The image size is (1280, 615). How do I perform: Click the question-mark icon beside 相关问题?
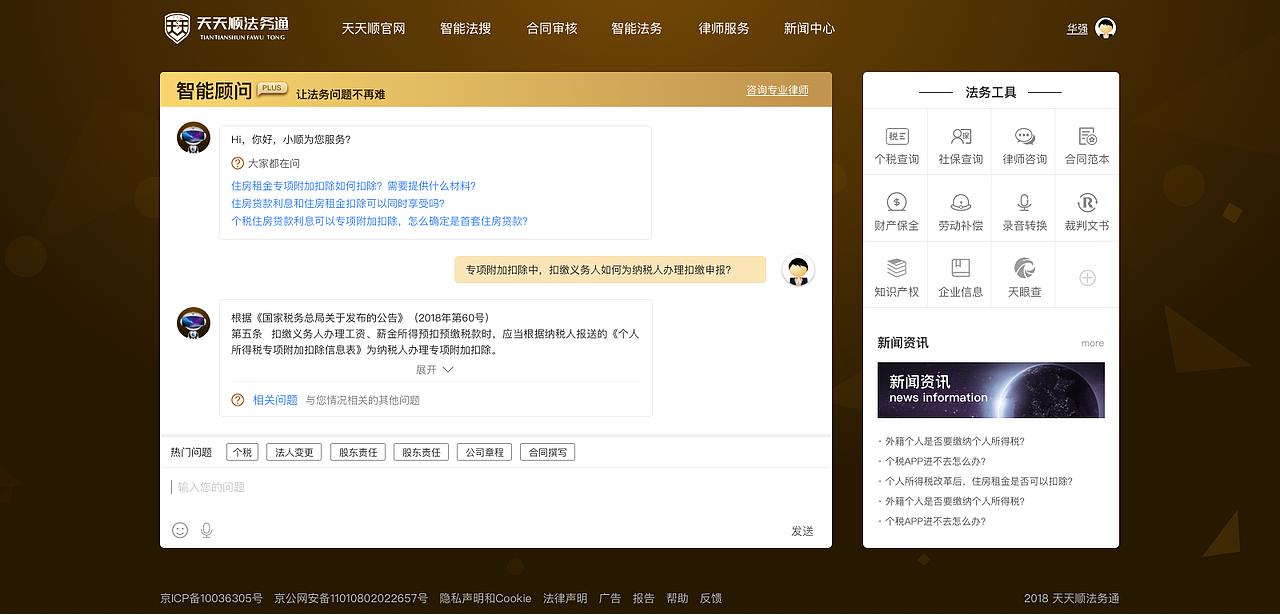[238, 400]
